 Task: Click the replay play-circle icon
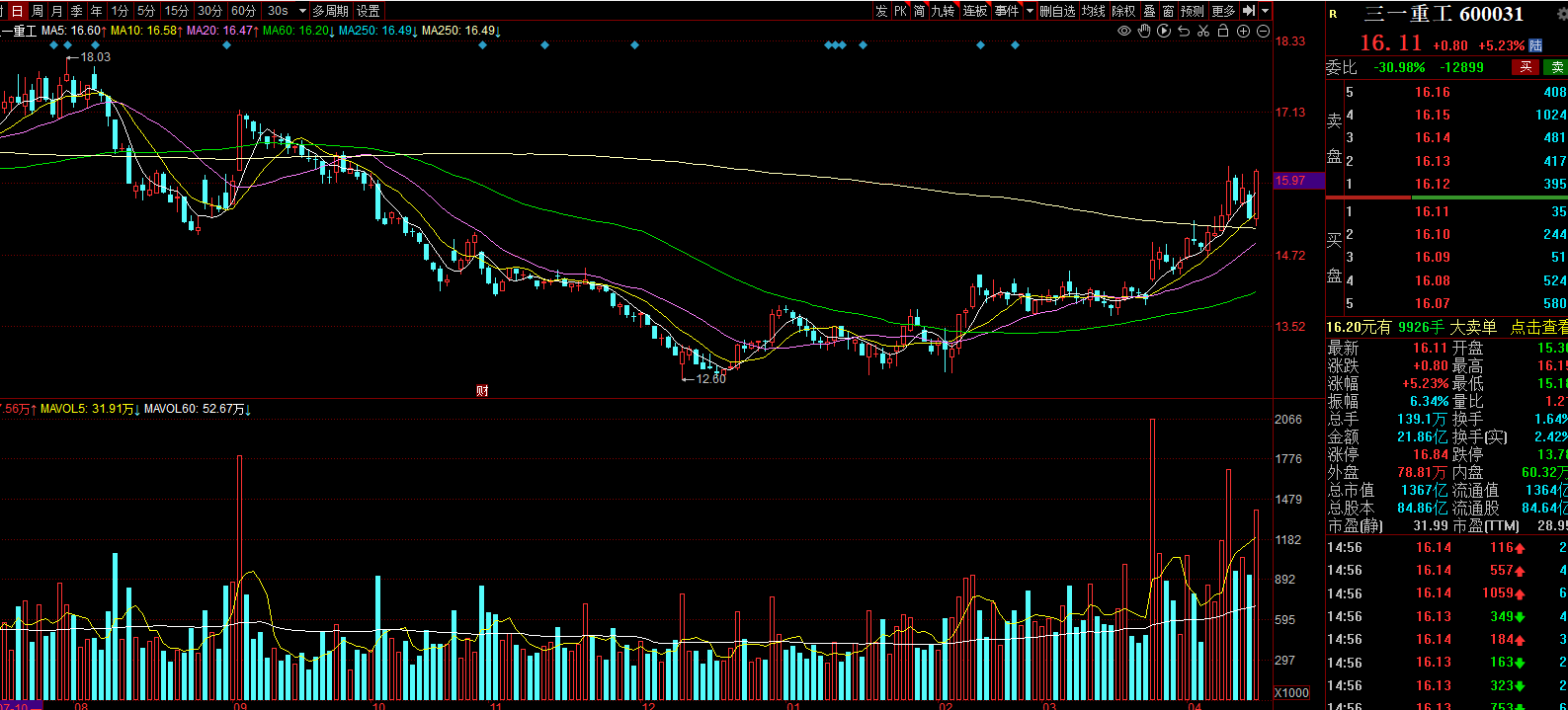click(1164, 31)
